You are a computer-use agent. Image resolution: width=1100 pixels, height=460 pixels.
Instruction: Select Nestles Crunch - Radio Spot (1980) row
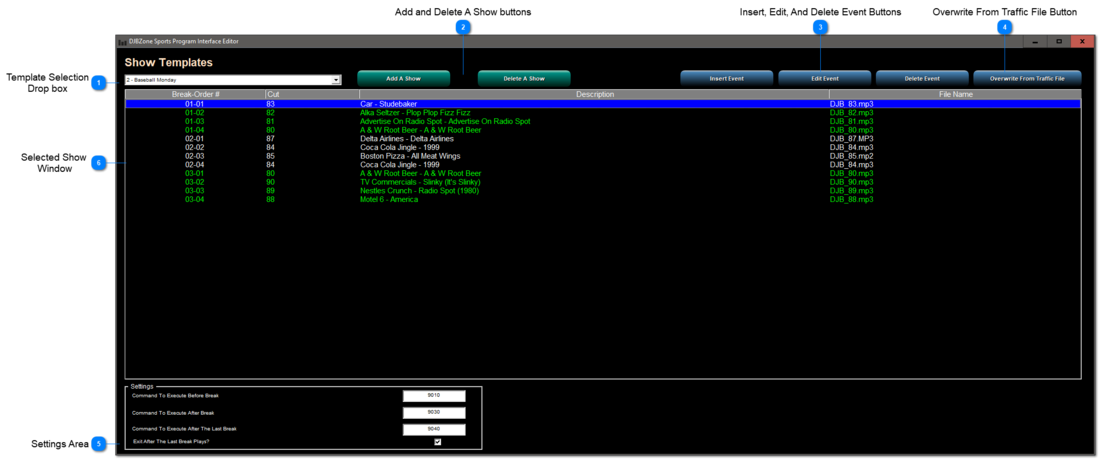click(x=603, y=191)
